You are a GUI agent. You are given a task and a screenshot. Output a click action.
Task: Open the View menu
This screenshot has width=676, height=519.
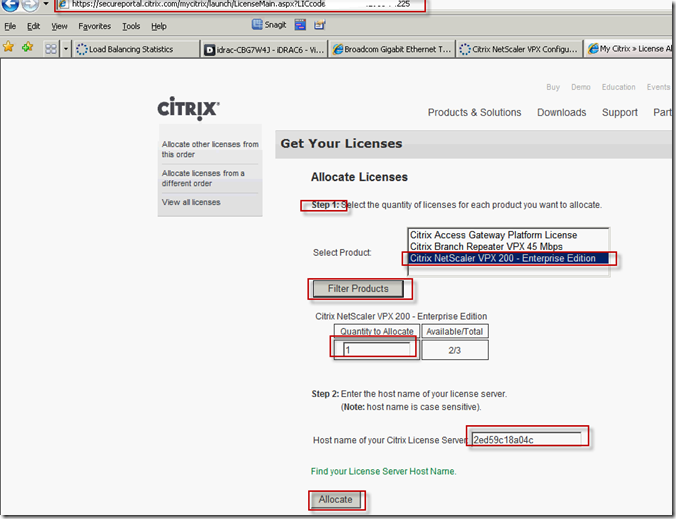59,26
